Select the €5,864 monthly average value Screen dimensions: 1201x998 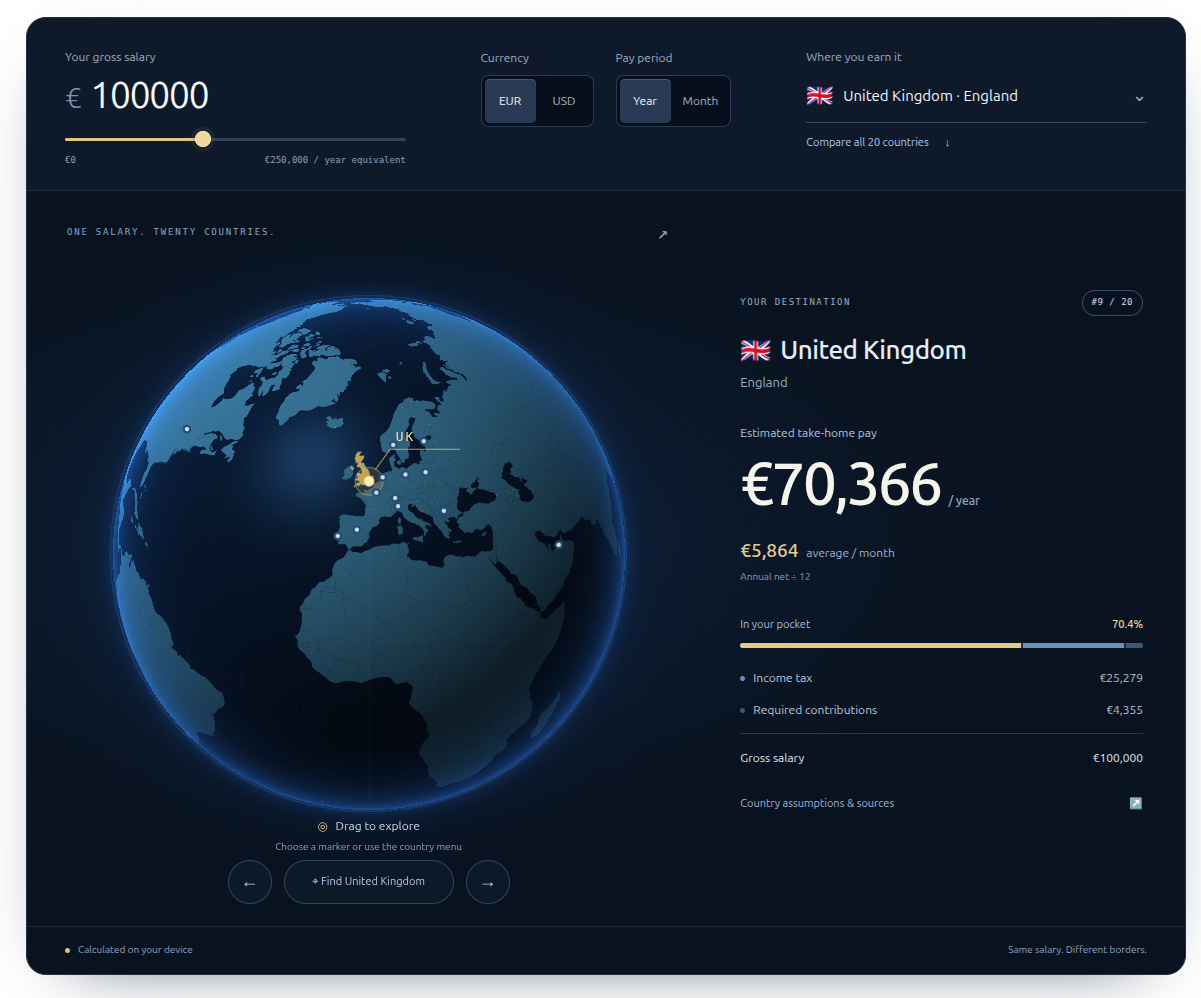(769, 551)
